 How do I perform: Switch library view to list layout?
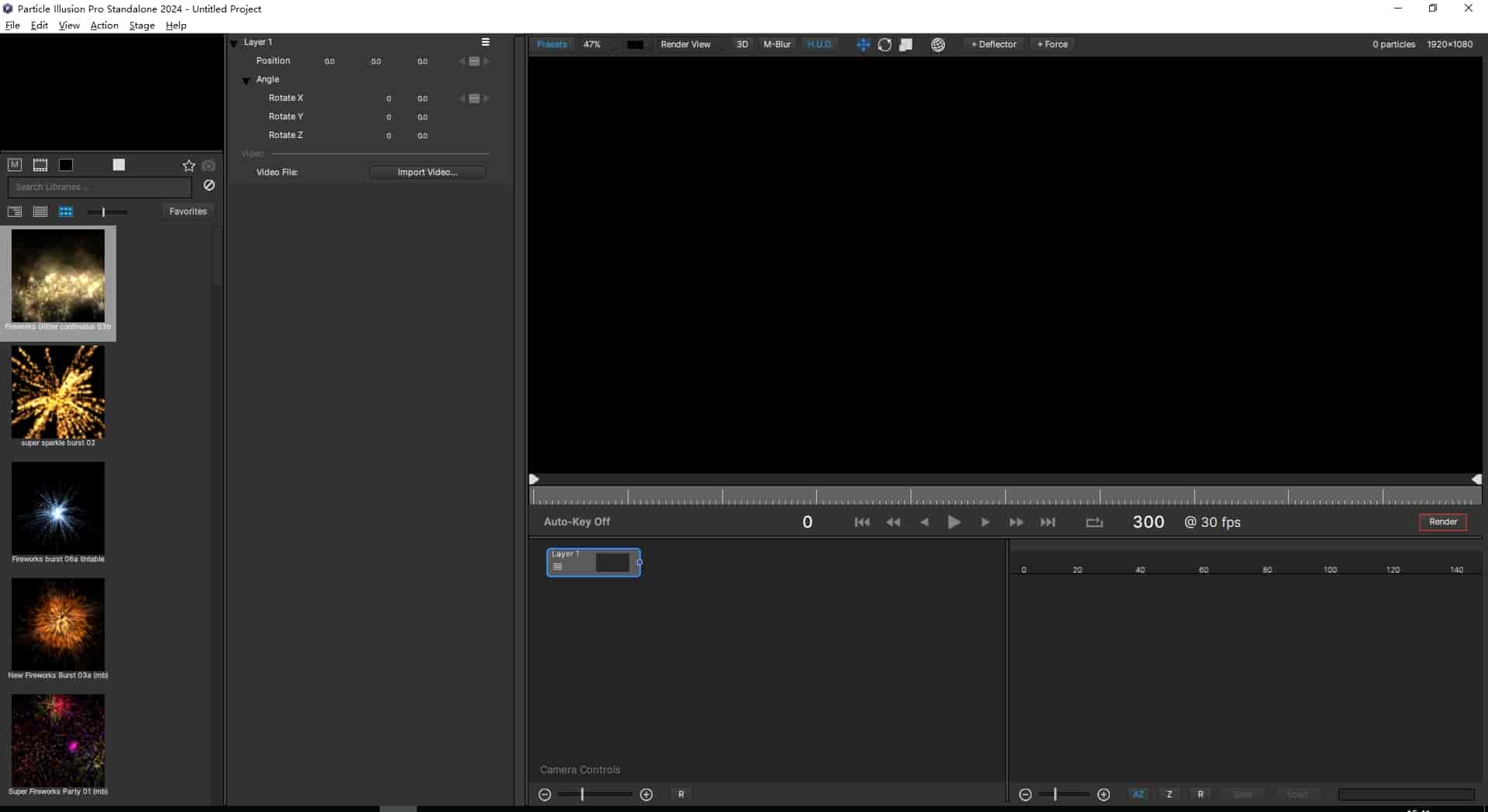tap(40, 211)
